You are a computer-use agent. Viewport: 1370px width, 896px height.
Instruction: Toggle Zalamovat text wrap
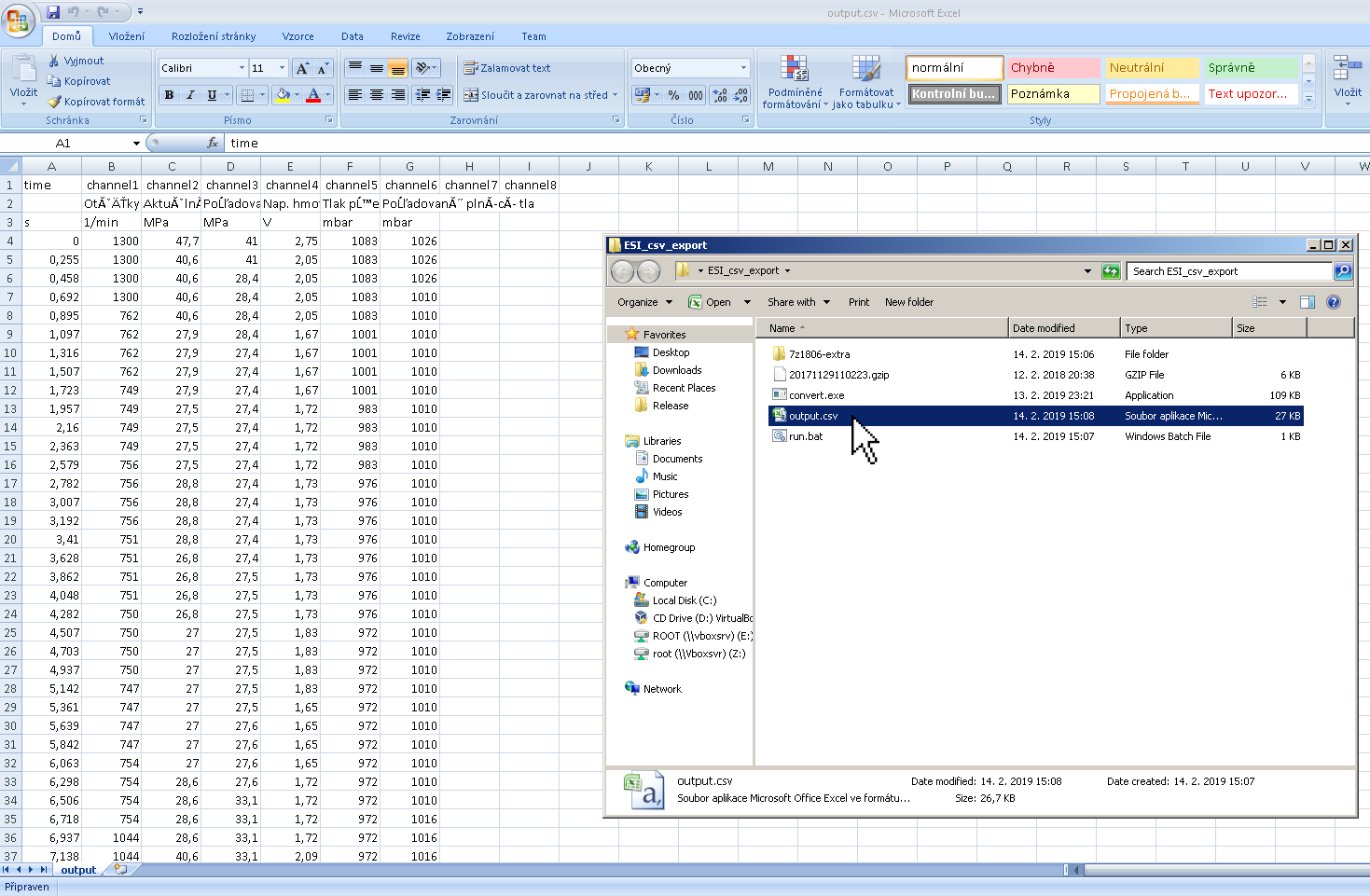[x=506, y=68]
